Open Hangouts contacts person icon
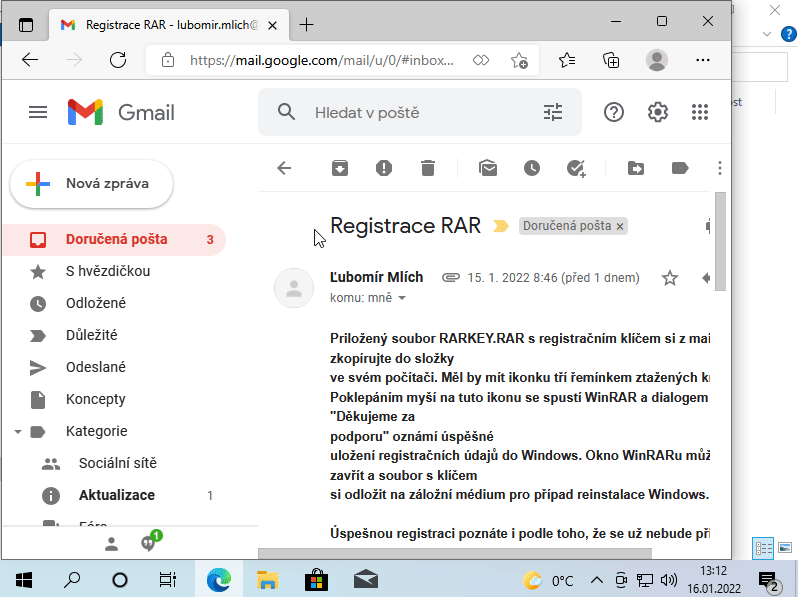Image resolution: width=798 pixels, height=597 pixels. coord(111,544)
